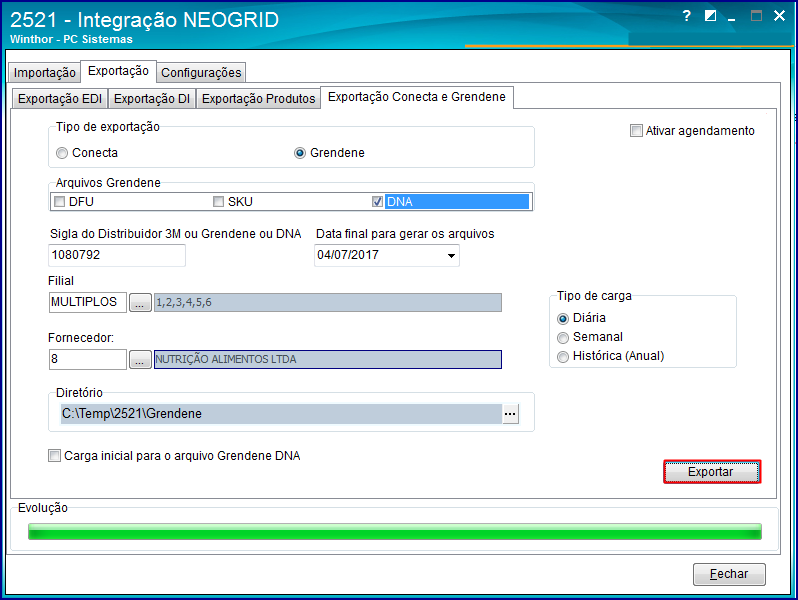The height and width of the screenshot is (600, 798).
Task: Choose Diária load type
Action: (x=582, y=318)
